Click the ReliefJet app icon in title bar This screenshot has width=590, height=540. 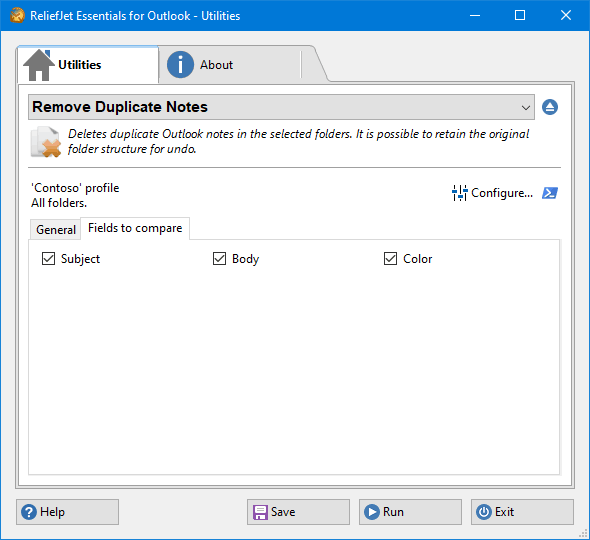coord(17,16)
